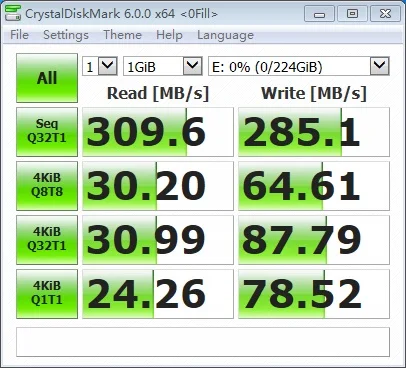Open the Language menu
The image size is (406, 368).
pyautogui.click(x=225, y=35)
